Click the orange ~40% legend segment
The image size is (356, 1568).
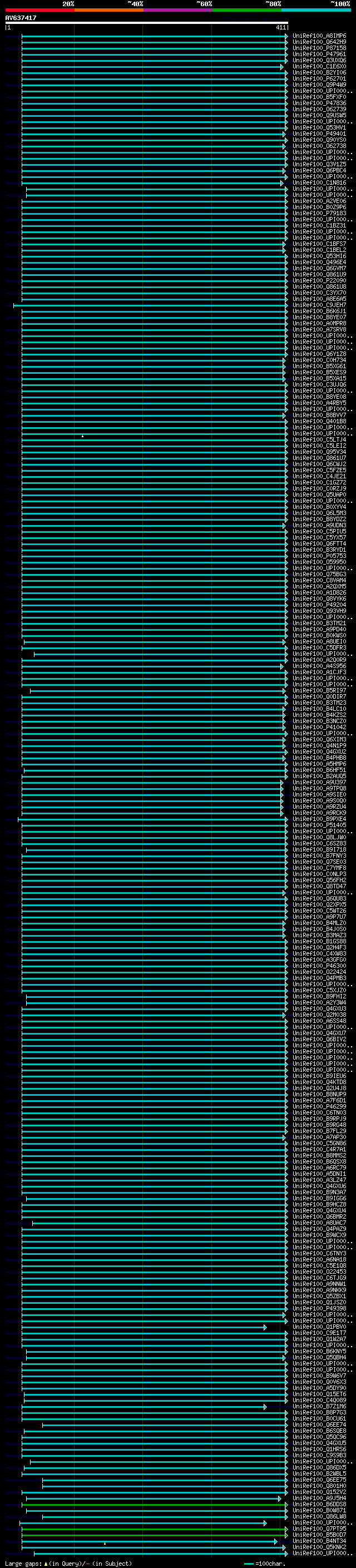[x=108, y=10]
